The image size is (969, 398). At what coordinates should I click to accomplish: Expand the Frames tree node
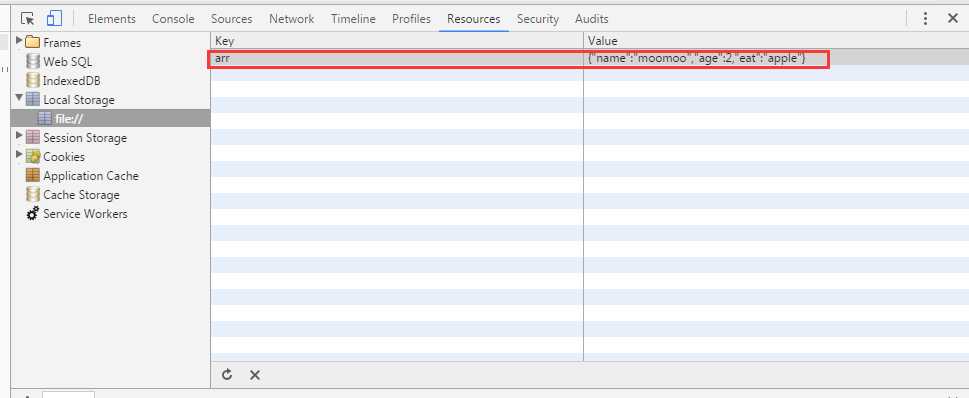[x=19, y=41]
